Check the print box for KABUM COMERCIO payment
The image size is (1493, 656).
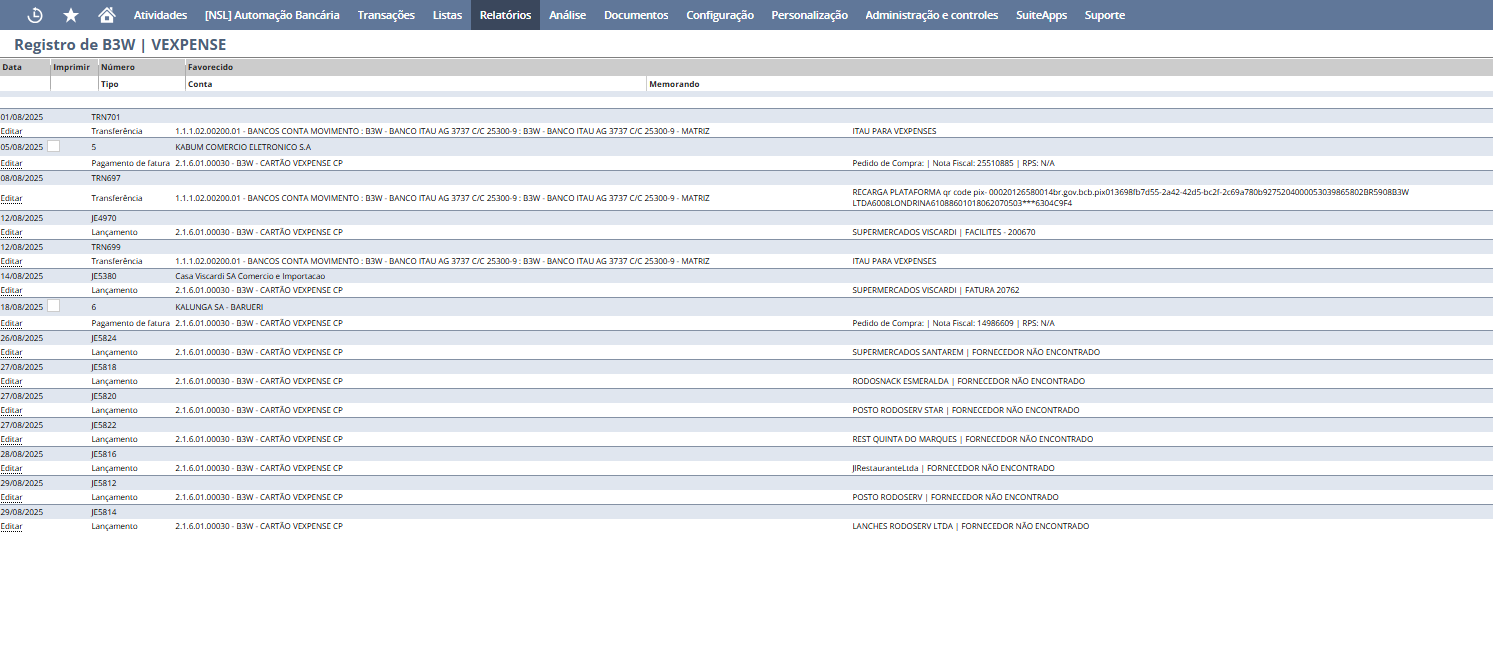click(54, 146)
